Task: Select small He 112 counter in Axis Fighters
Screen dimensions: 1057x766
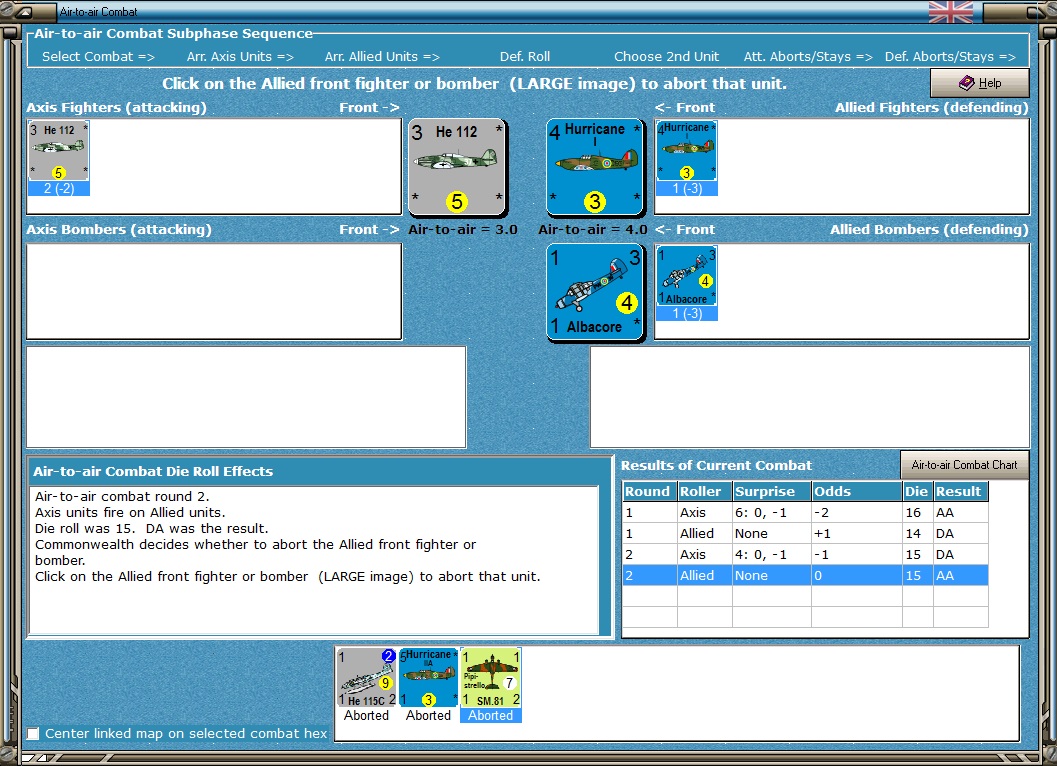Action: click(x=59, y=151)
